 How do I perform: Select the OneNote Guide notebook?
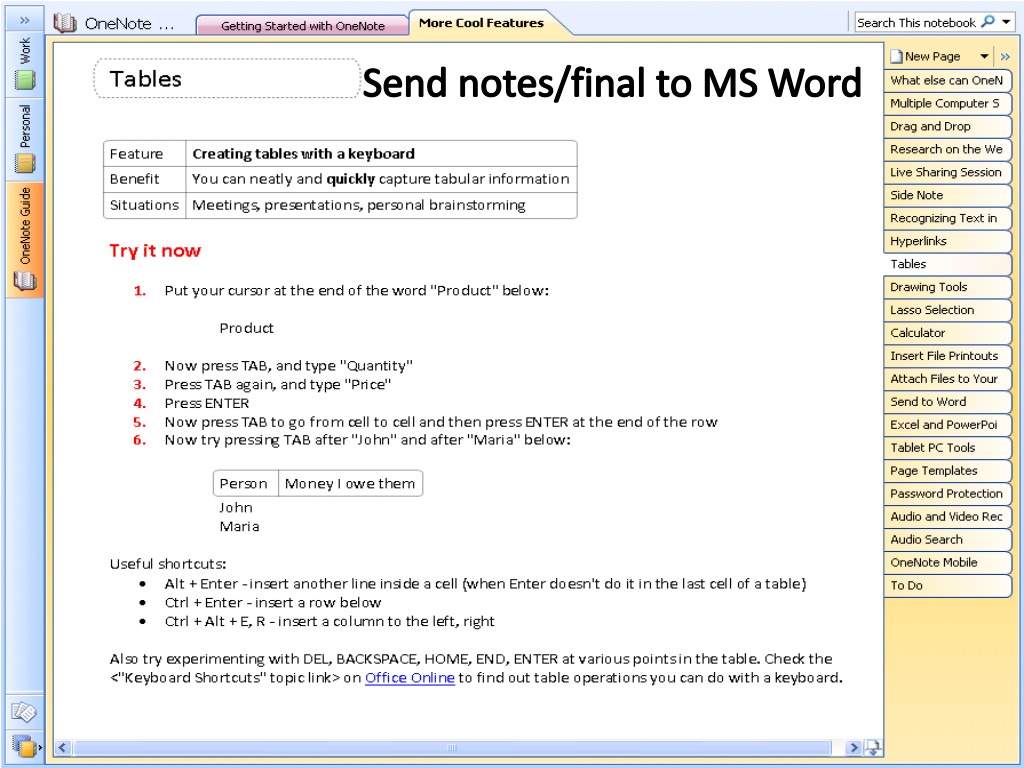point(25,239)
